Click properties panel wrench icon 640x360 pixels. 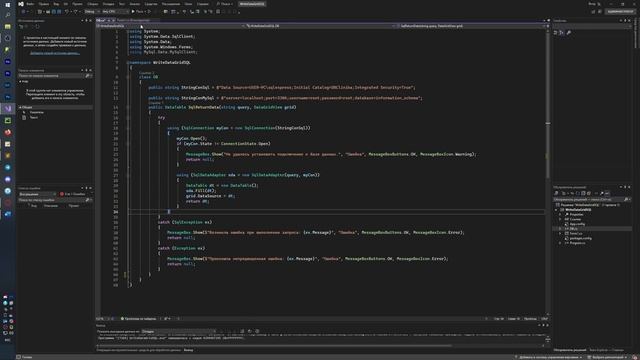(x=569, y=33)
